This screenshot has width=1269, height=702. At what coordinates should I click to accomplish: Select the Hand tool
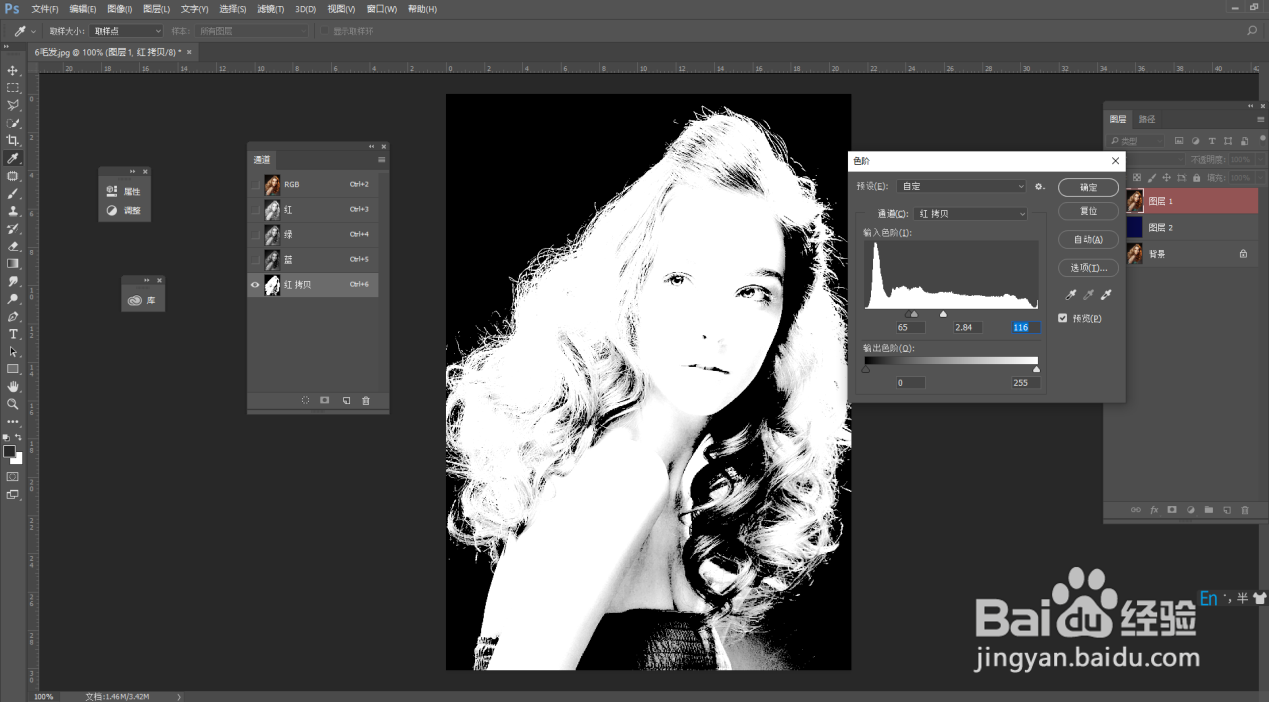[13, 386]
